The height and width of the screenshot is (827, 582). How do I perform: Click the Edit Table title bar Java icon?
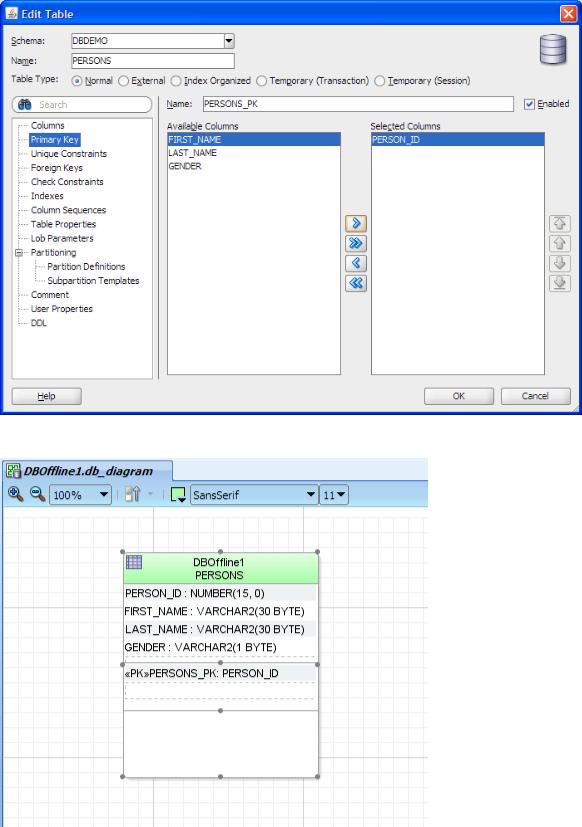[x=12, y=14]
